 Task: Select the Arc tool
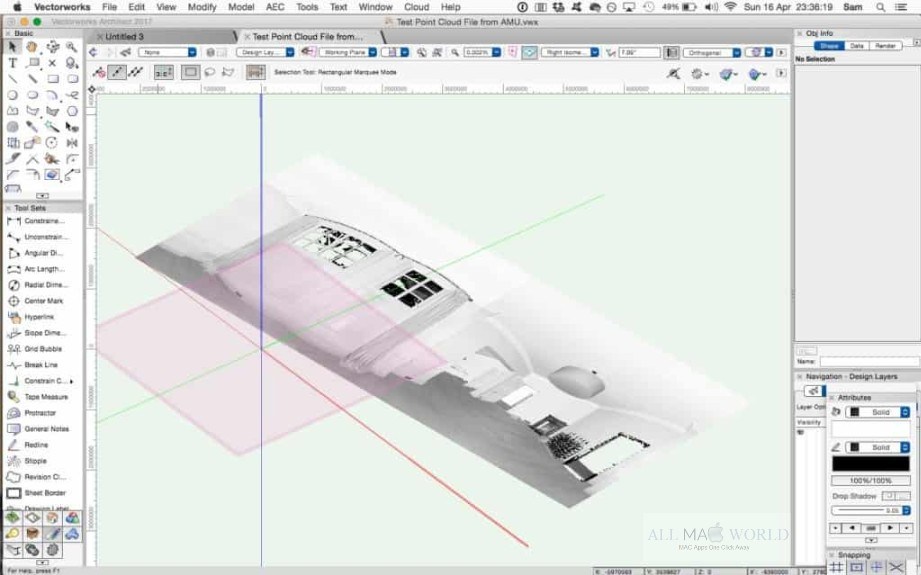pyautogui.click(x=52, y=95)
